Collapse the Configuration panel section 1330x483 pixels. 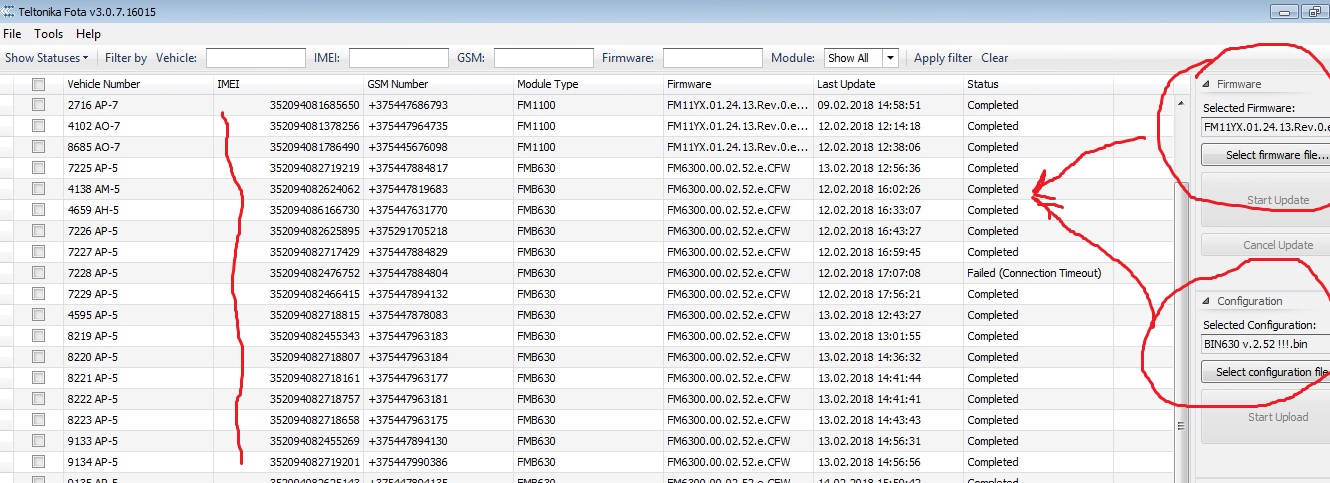[1206, 301]
